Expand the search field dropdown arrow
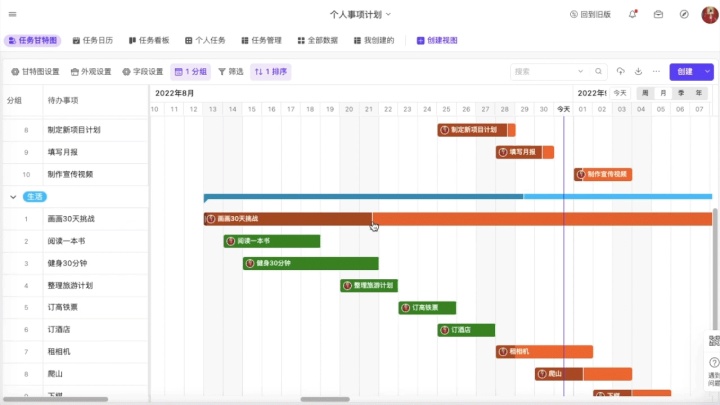The image size is (720, 405). (x=580, y=72)
